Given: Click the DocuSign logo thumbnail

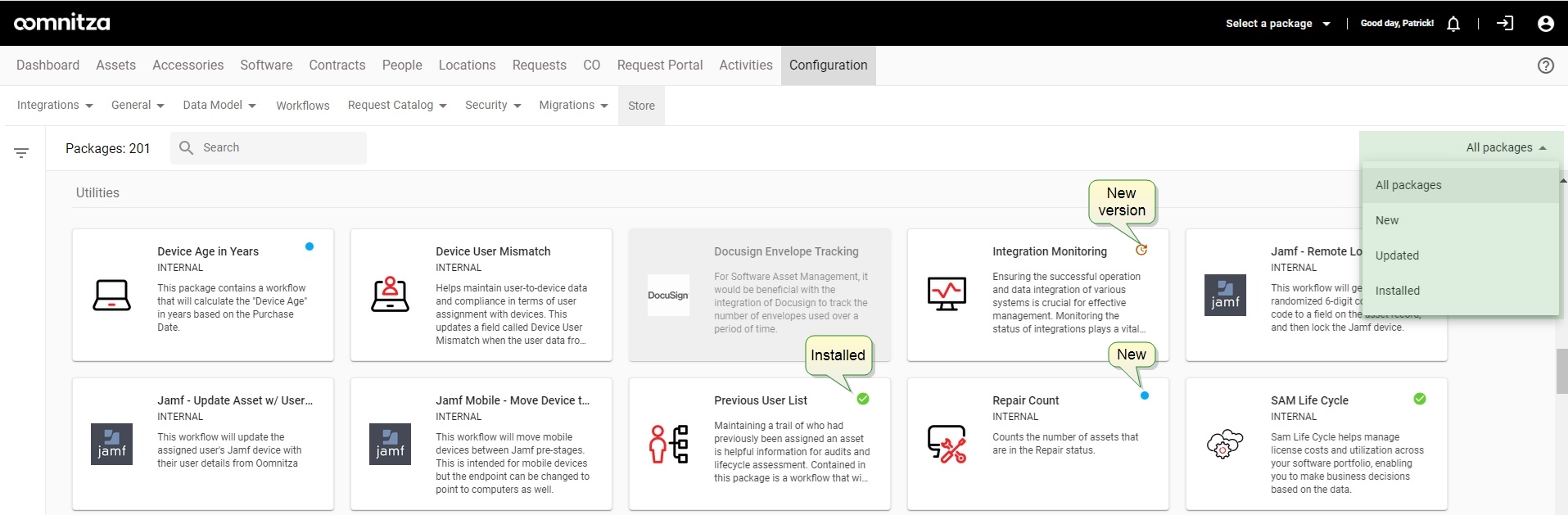Looking at the screenshot, I should tap(668, 296).
